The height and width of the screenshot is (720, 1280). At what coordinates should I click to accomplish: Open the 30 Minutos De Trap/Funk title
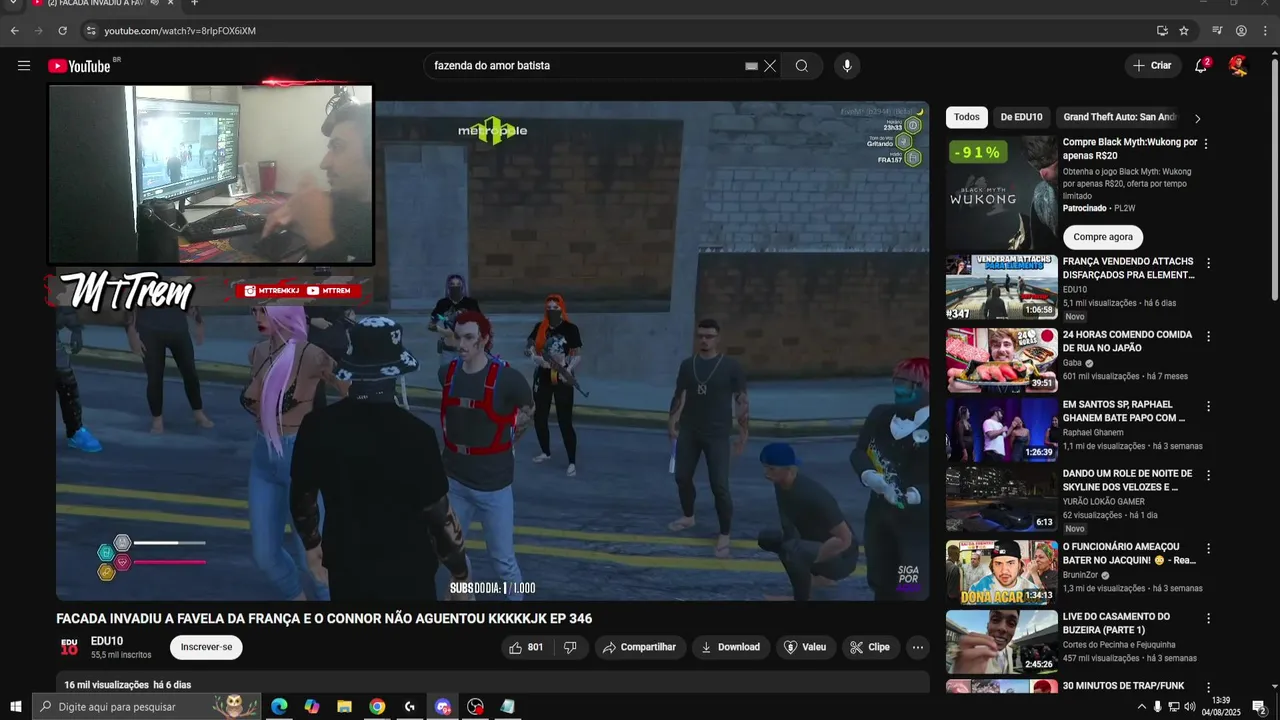(x=1123, y=686)
